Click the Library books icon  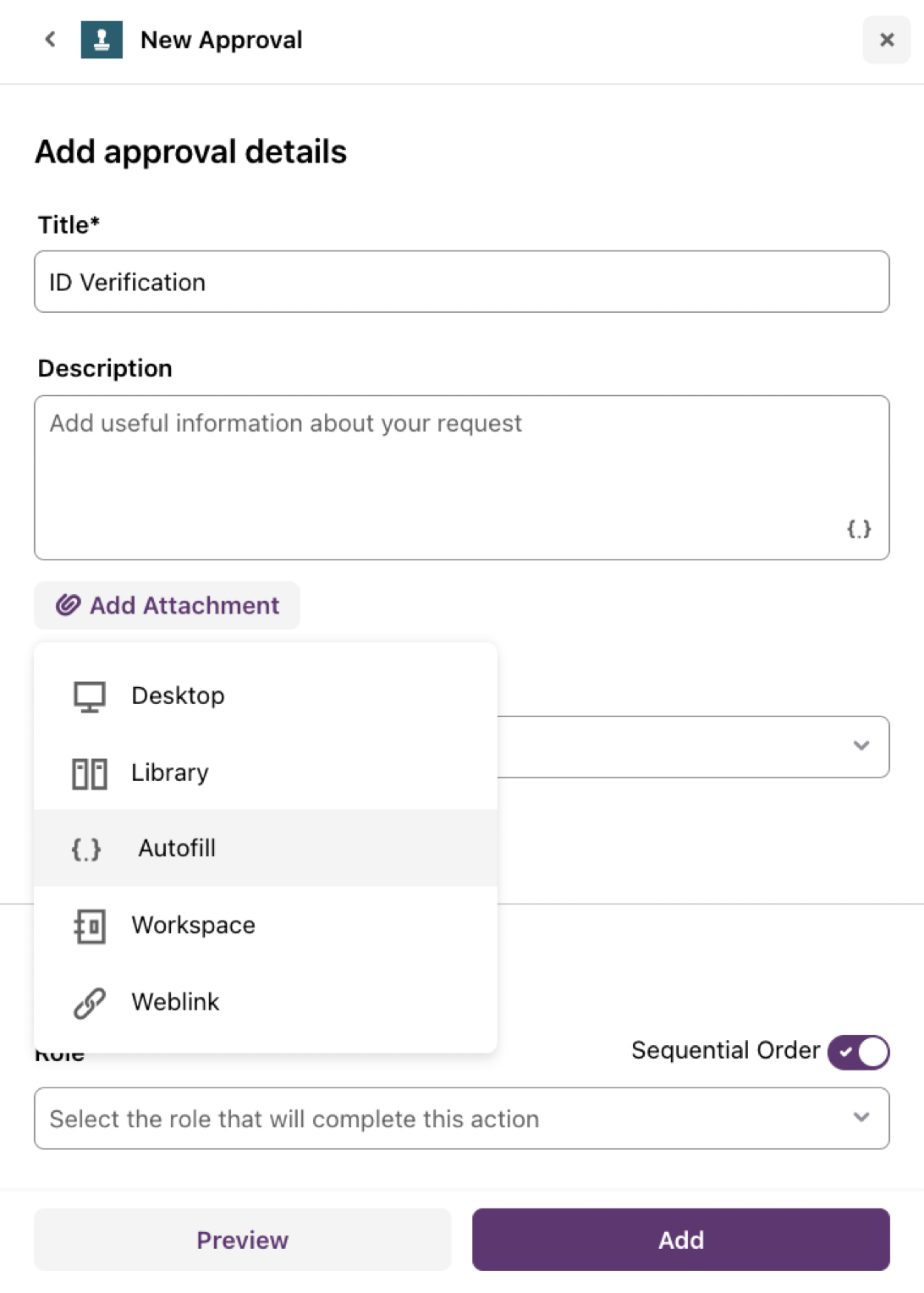(89, 773)
